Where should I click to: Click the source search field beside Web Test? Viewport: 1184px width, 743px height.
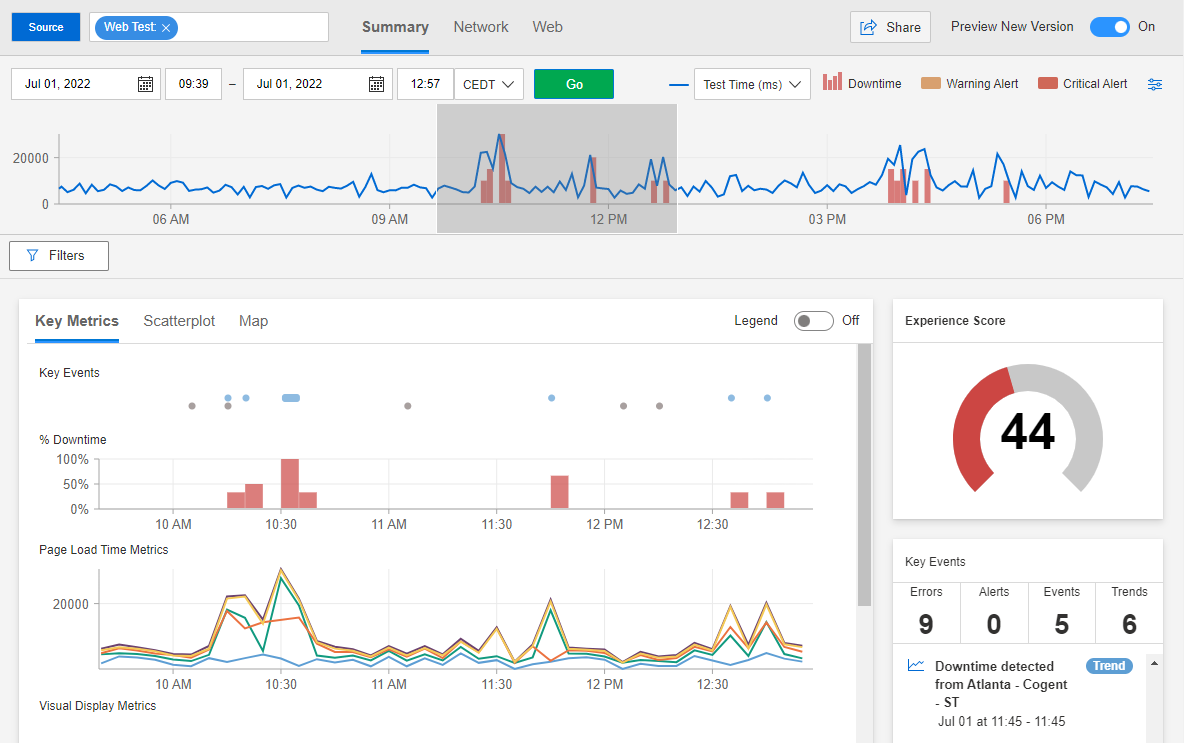[253, 27]
